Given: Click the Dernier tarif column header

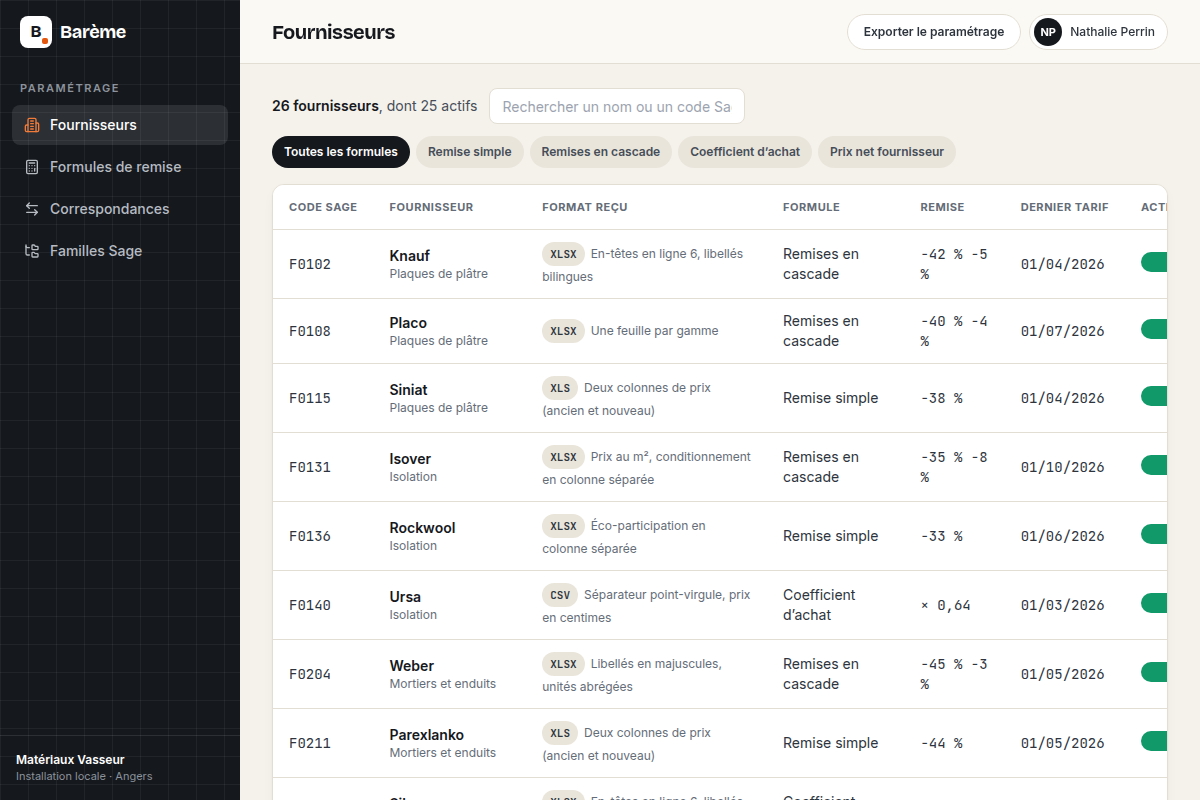Looking at the screenshot, I should click(x=1064, y=207).
